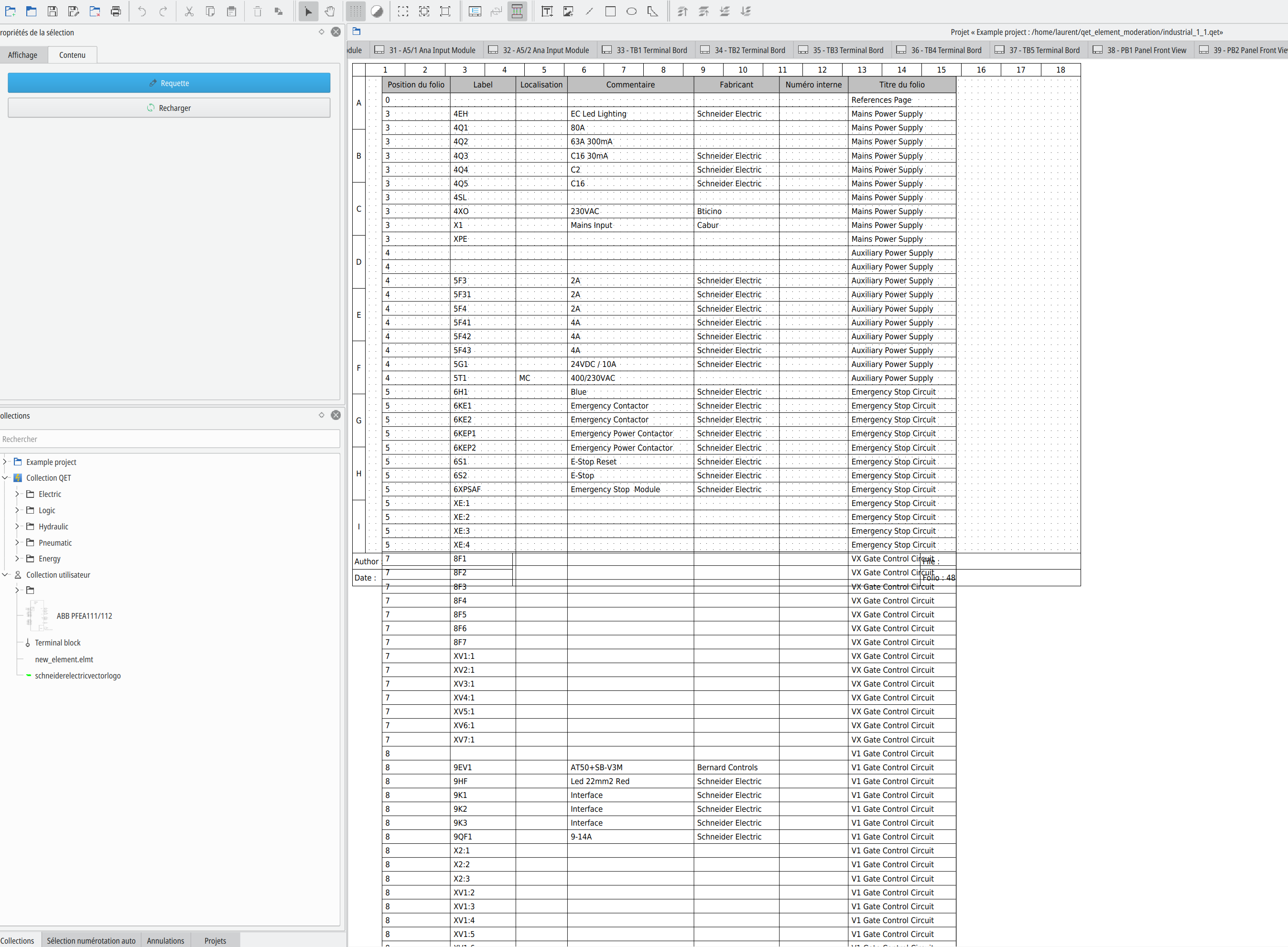Save the project with the floppy icon
Viewport: 1288px width, 947px height.
pos(52,11)
